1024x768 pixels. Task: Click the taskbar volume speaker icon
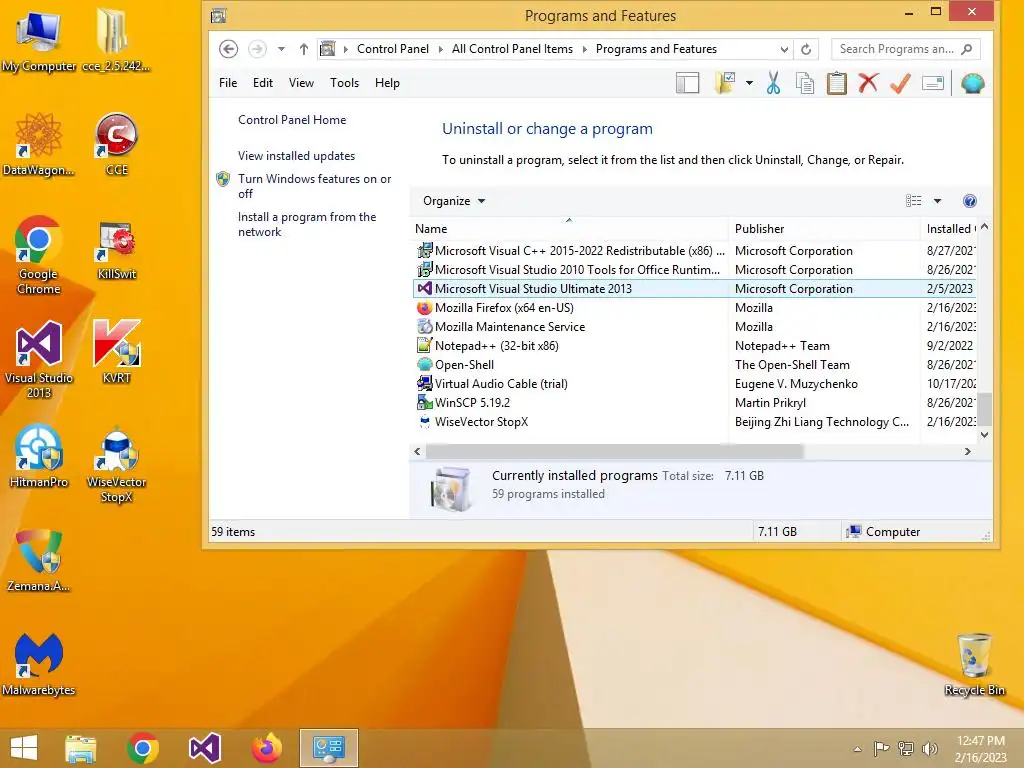(x=929, y=748)
